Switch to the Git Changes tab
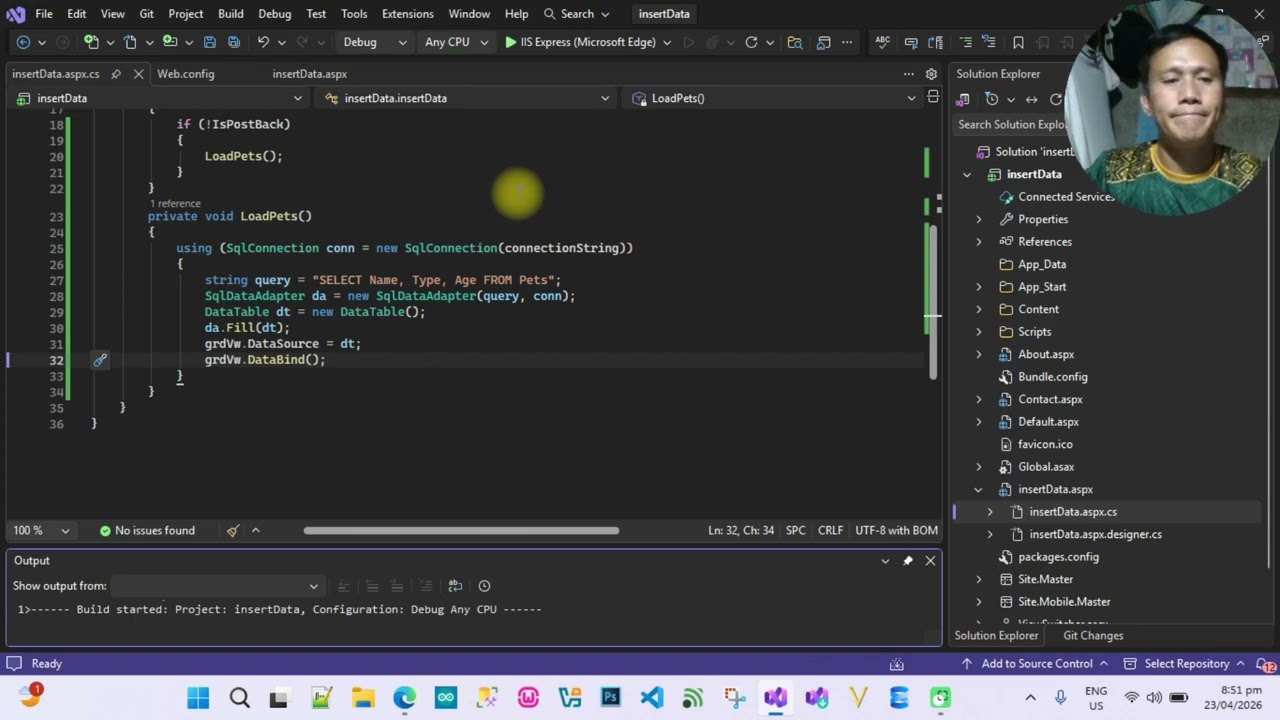The image size is (1280, 720). [x=1093, y=636]
